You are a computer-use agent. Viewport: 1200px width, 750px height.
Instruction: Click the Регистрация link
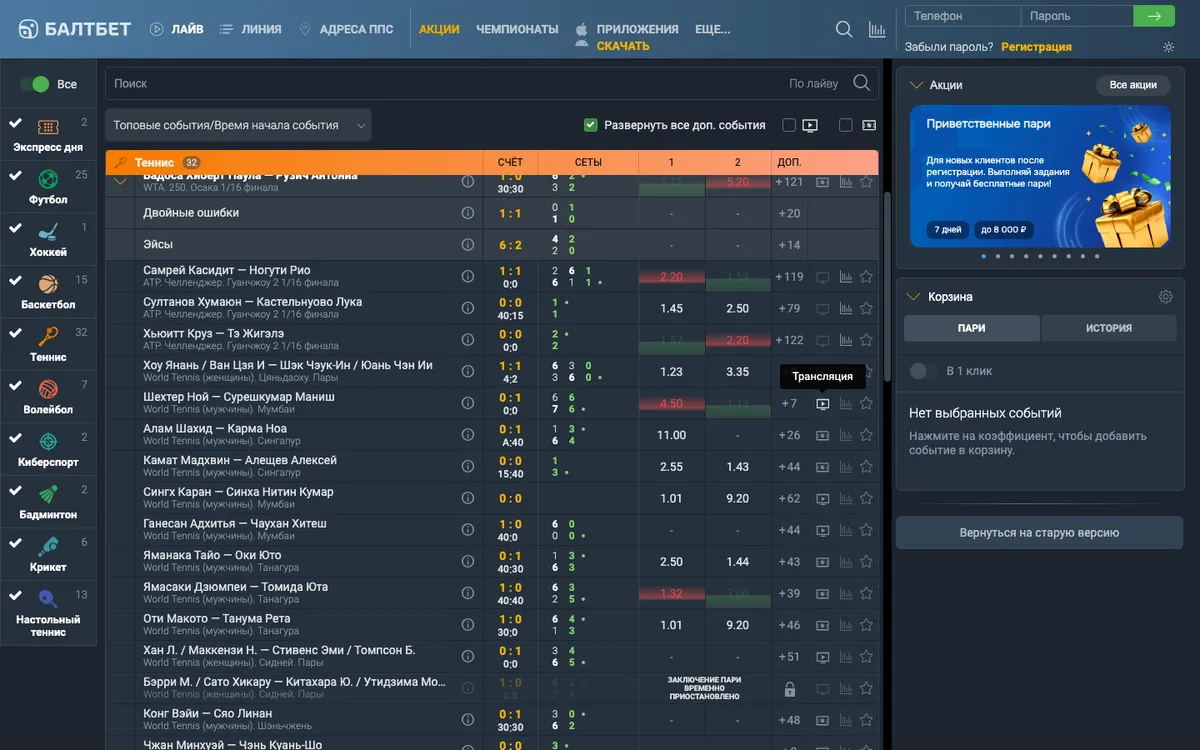click(1036, 47)
